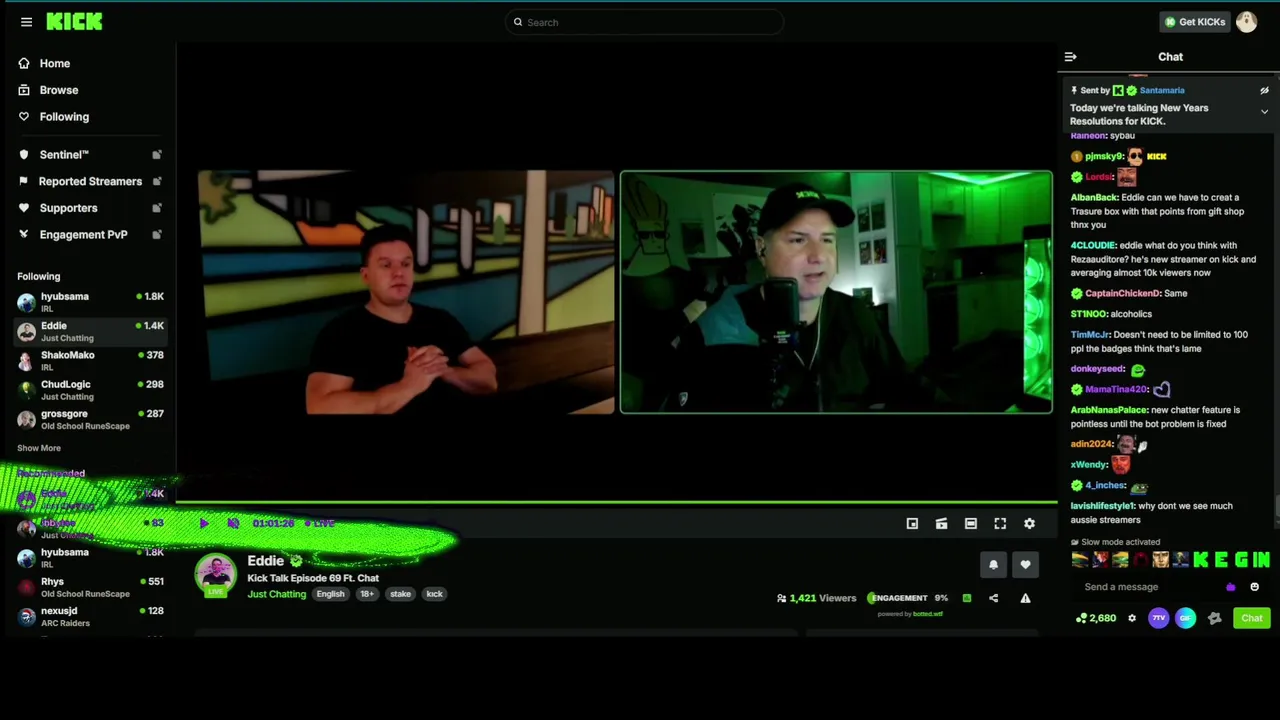This screenshot has height=720, width=1280.
Task: Enter fullscreen with the player icon
Action: coord(1000,523)
